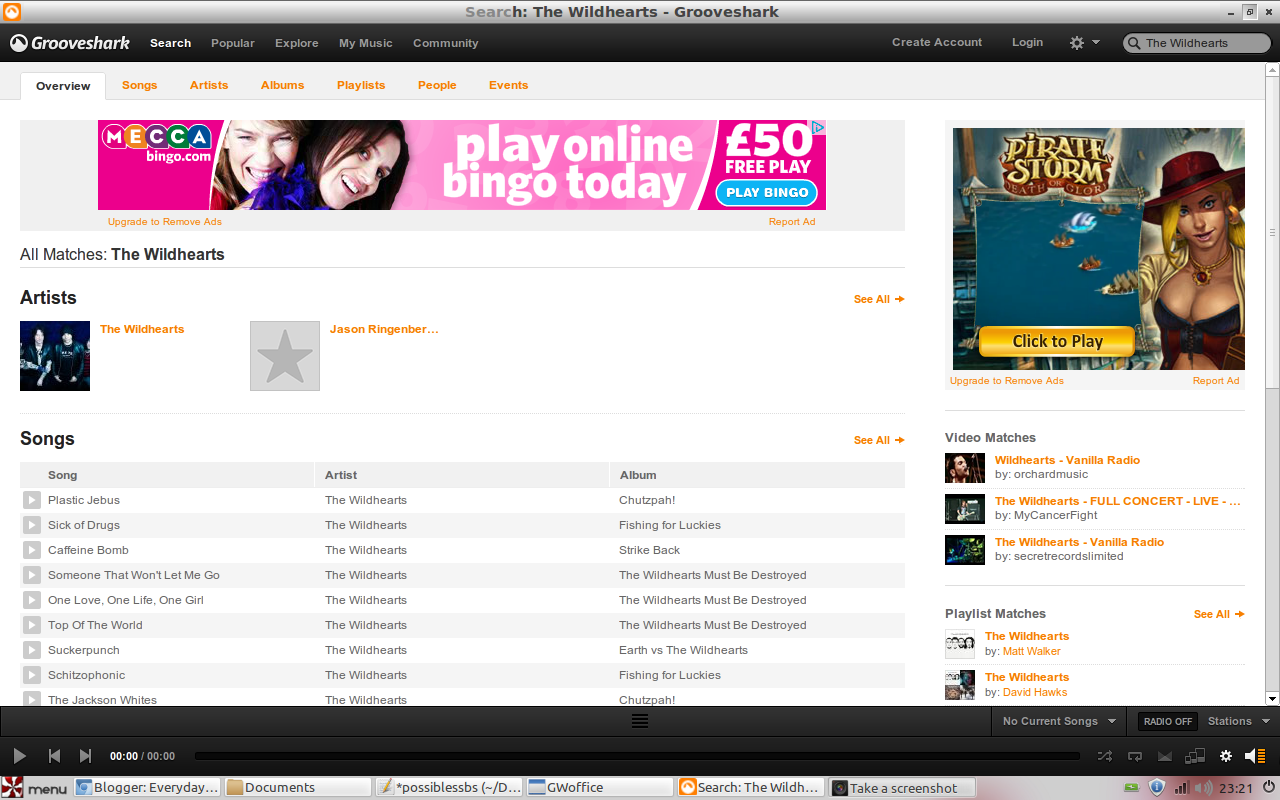This screenshot has height=800, width=1280.
Task: Click the search field containing The Wildhearts
Action: pos(1196,43)
